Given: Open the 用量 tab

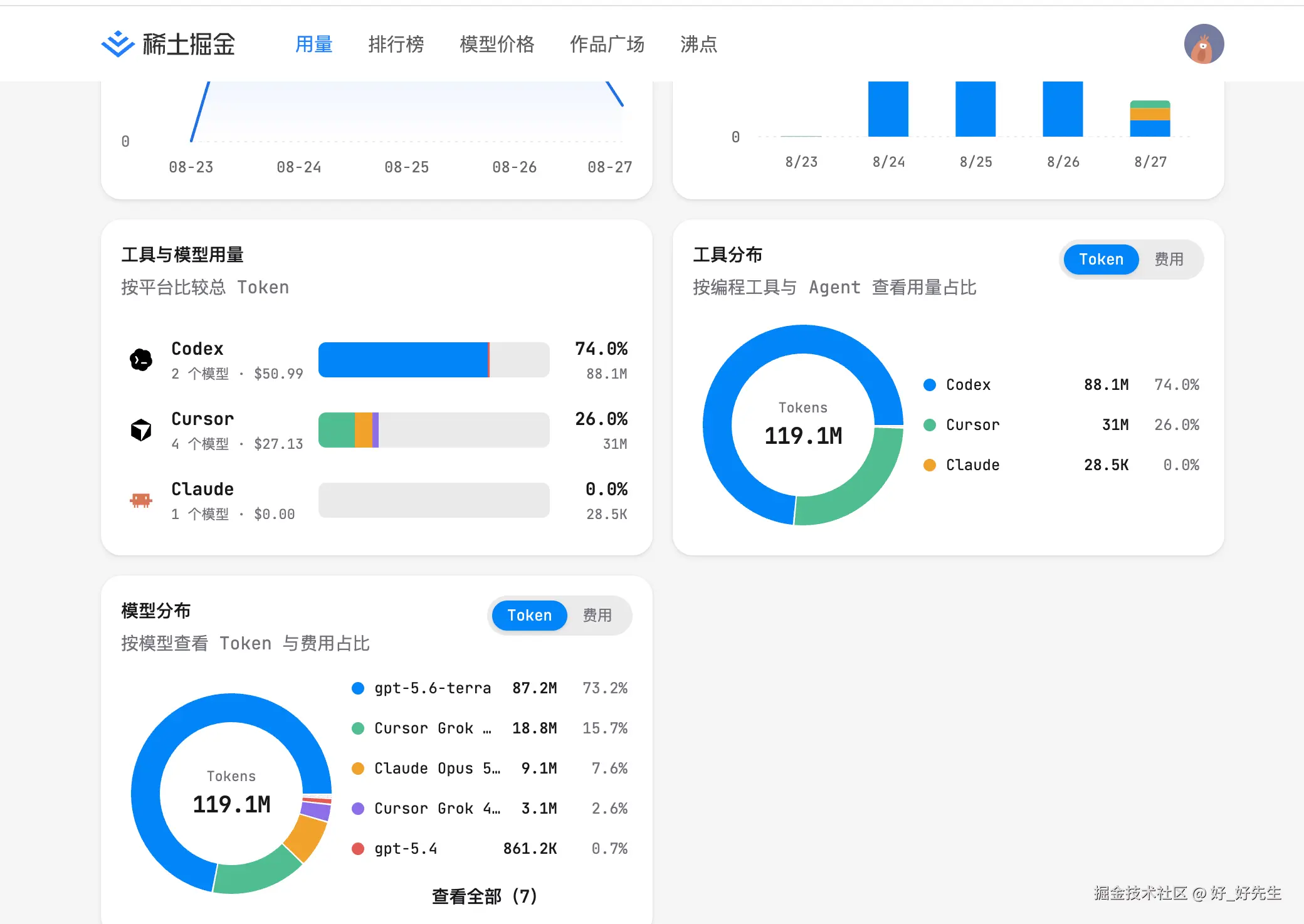Looking at the screenshot, I should pyautogui.click(x=314, y=44).
